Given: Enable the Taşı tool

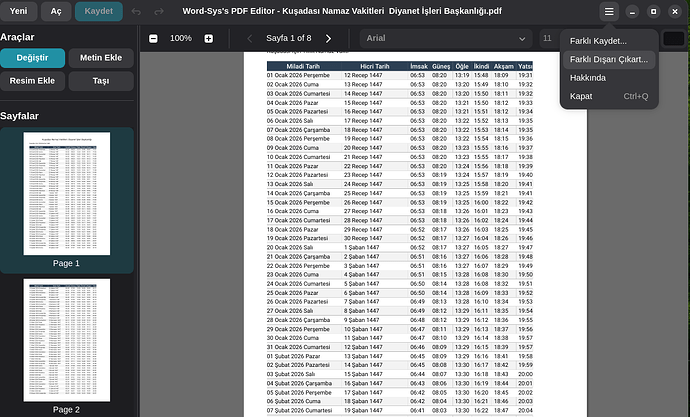Looking at the screenshot, I should pyautogui.click(x=100, y=82).
